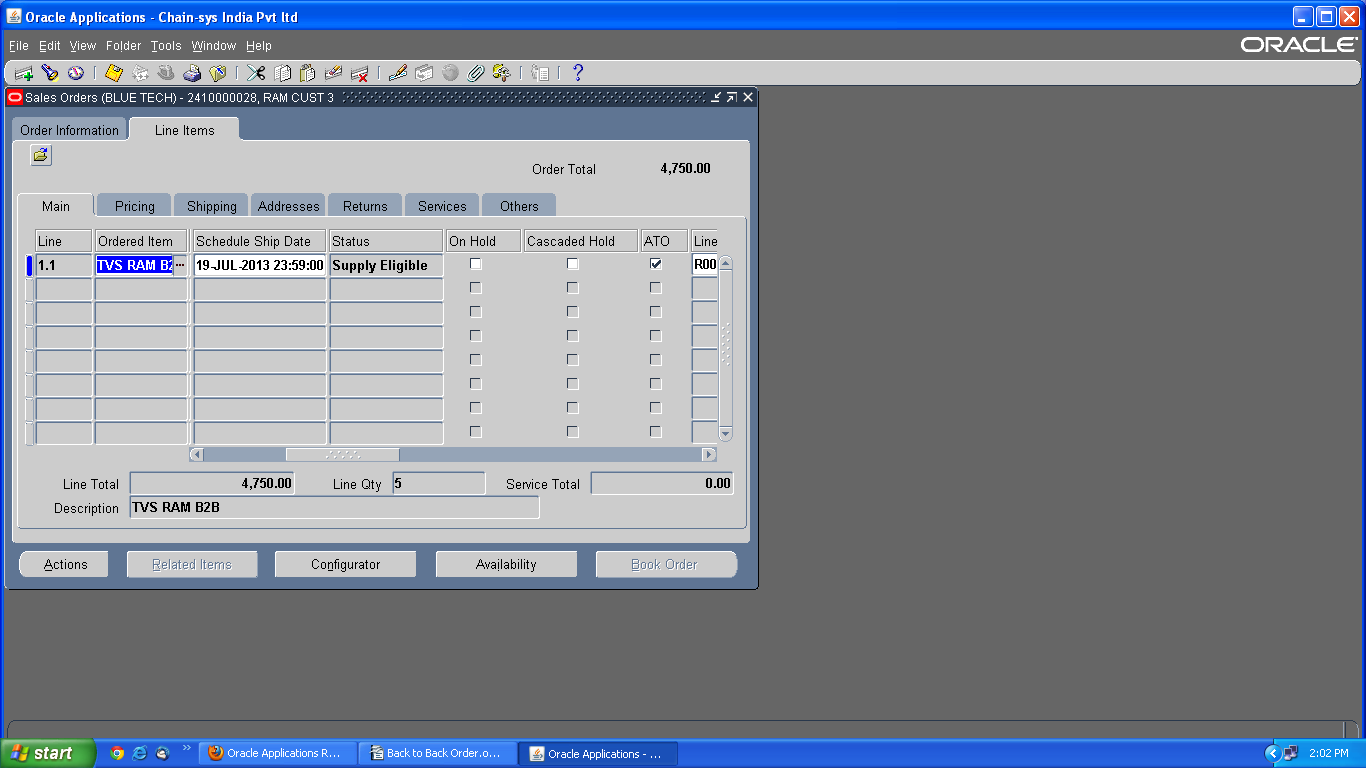Click the Print toolbar icon
The height and width of the screenshot is (768, 1366).
(192, 73)
